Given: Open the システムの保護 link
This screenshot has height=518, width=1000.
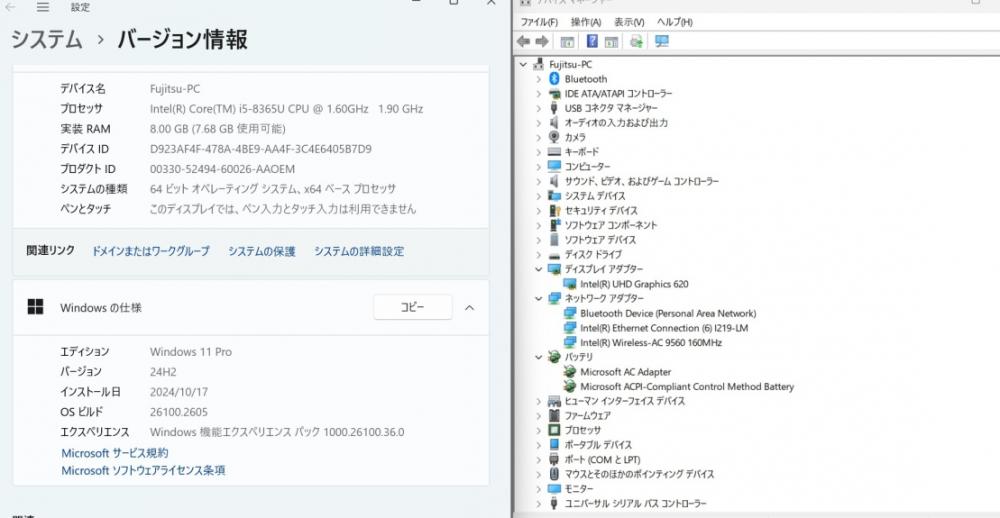Looking at the screenshot, I should pyautogui.click(x=261, y=251).
